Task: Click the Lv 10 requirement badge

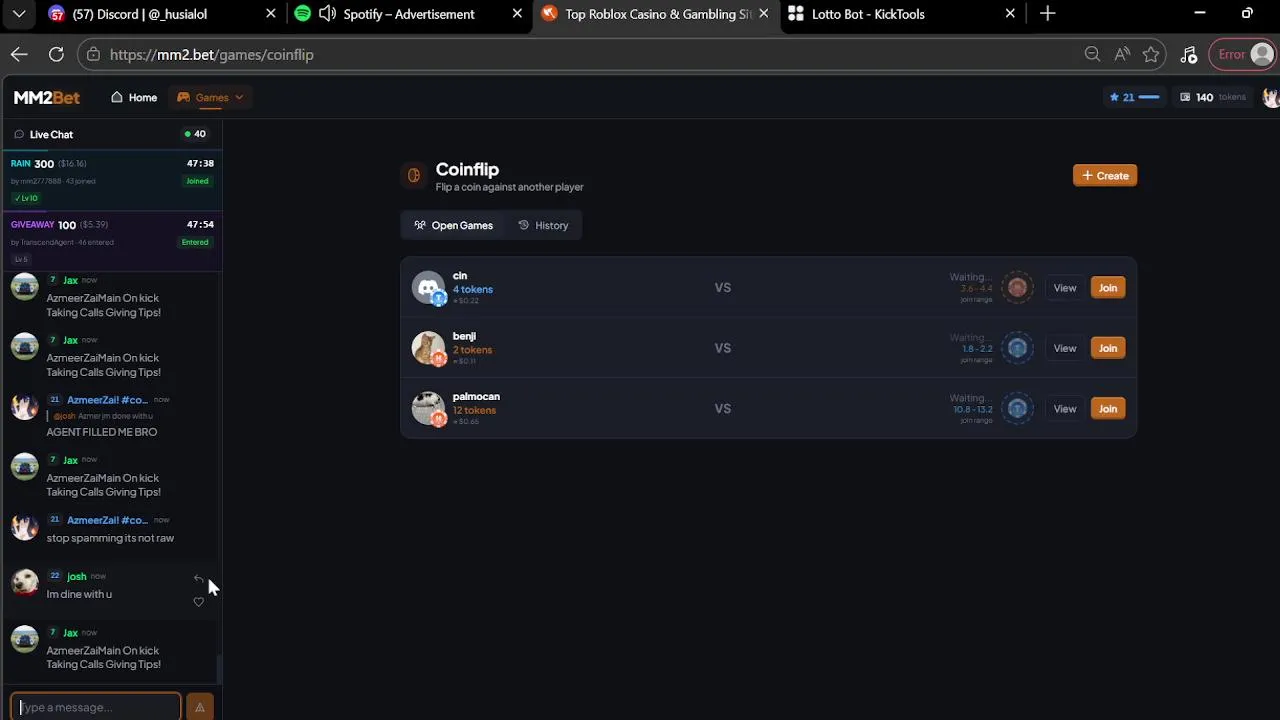Action: click(24, 198)
